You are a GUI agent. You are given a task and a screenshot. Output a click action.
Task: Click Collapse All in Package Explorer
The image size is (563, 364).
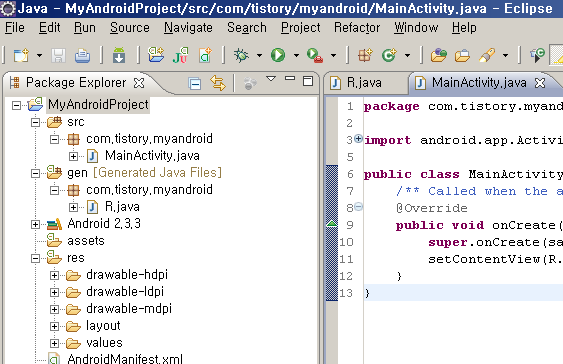tap(195, 84)
